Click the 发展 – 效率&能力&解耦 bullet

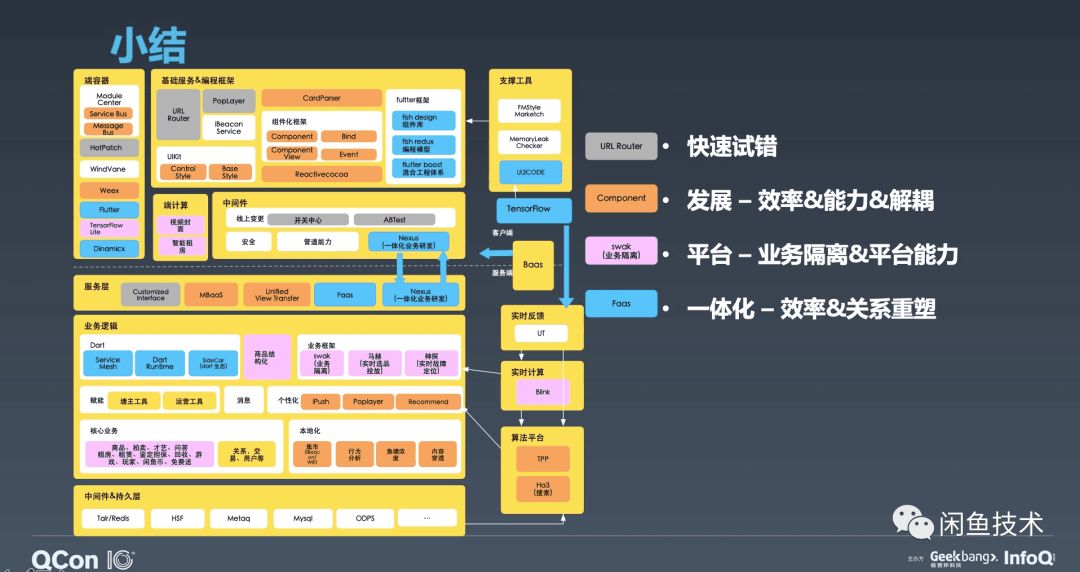[x=810, y=201]
